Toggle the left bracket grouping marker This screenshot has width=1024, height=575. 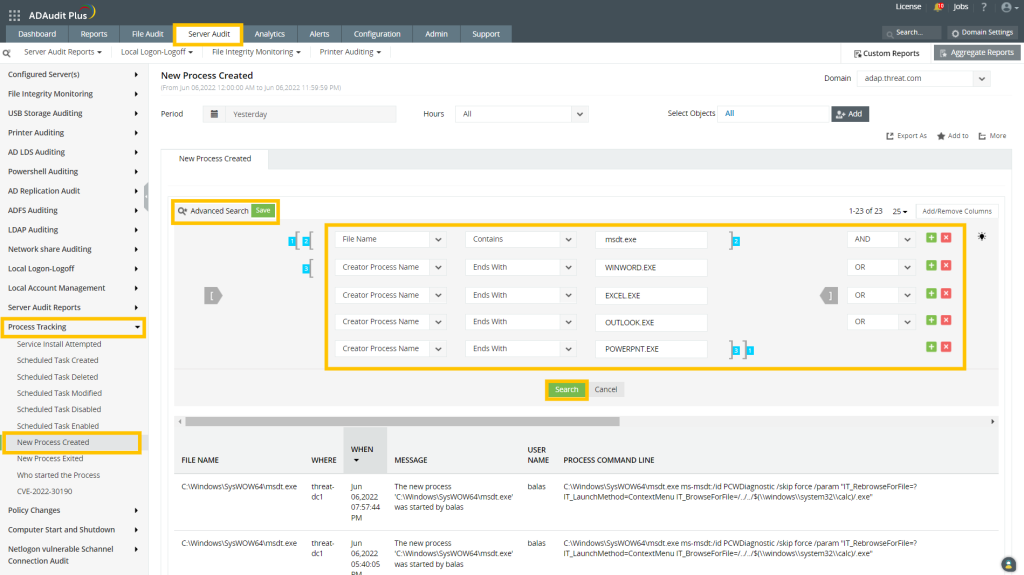coord(214,295)
